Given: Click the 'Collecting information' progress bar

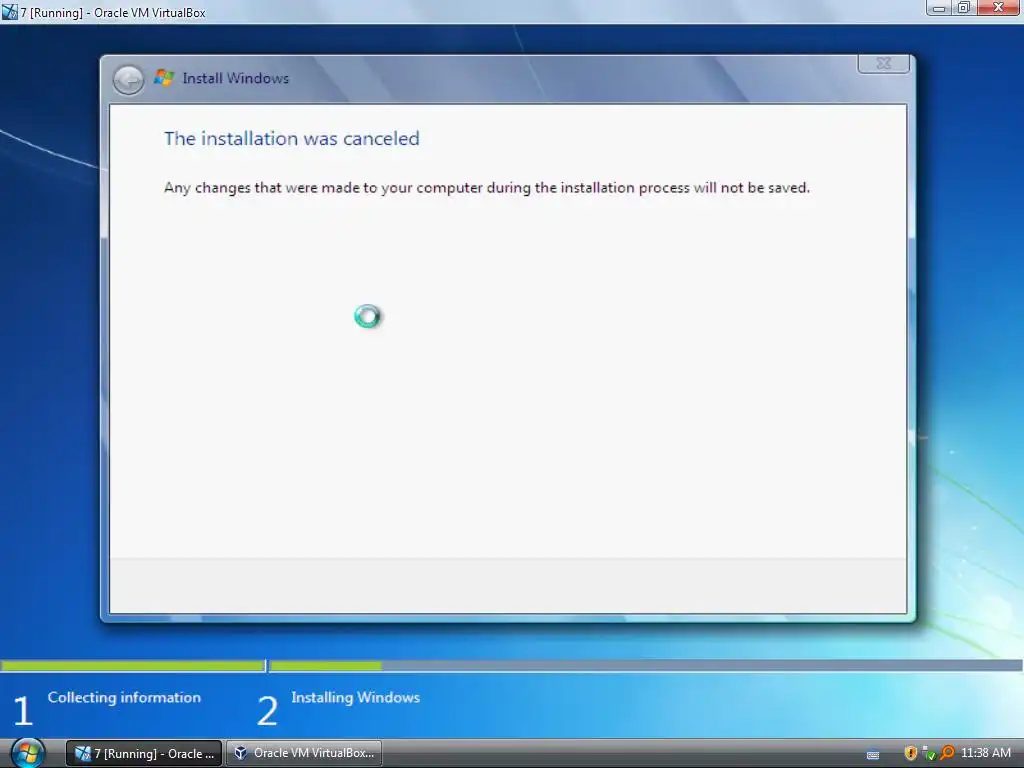Looking at the screenshot, I should pos(133,665).
